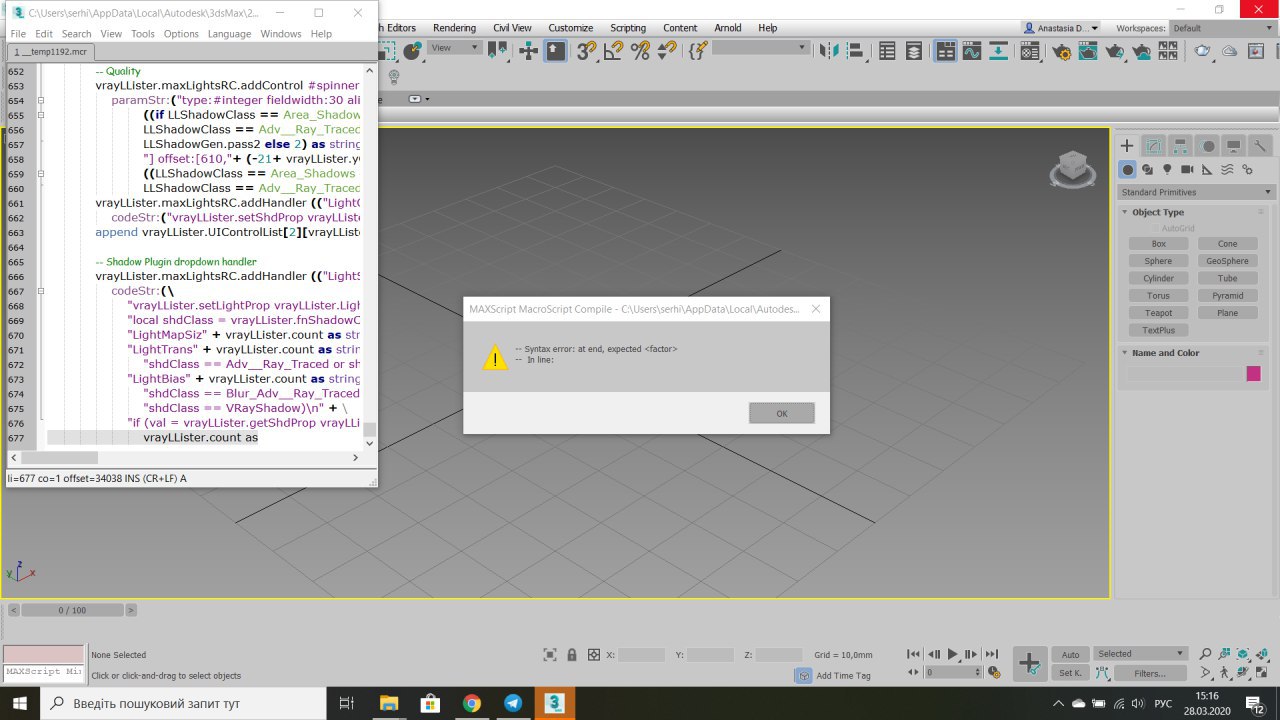Open the View reference coordinate dropdown
Viewport: 1280px width, 720px height.
455,48
